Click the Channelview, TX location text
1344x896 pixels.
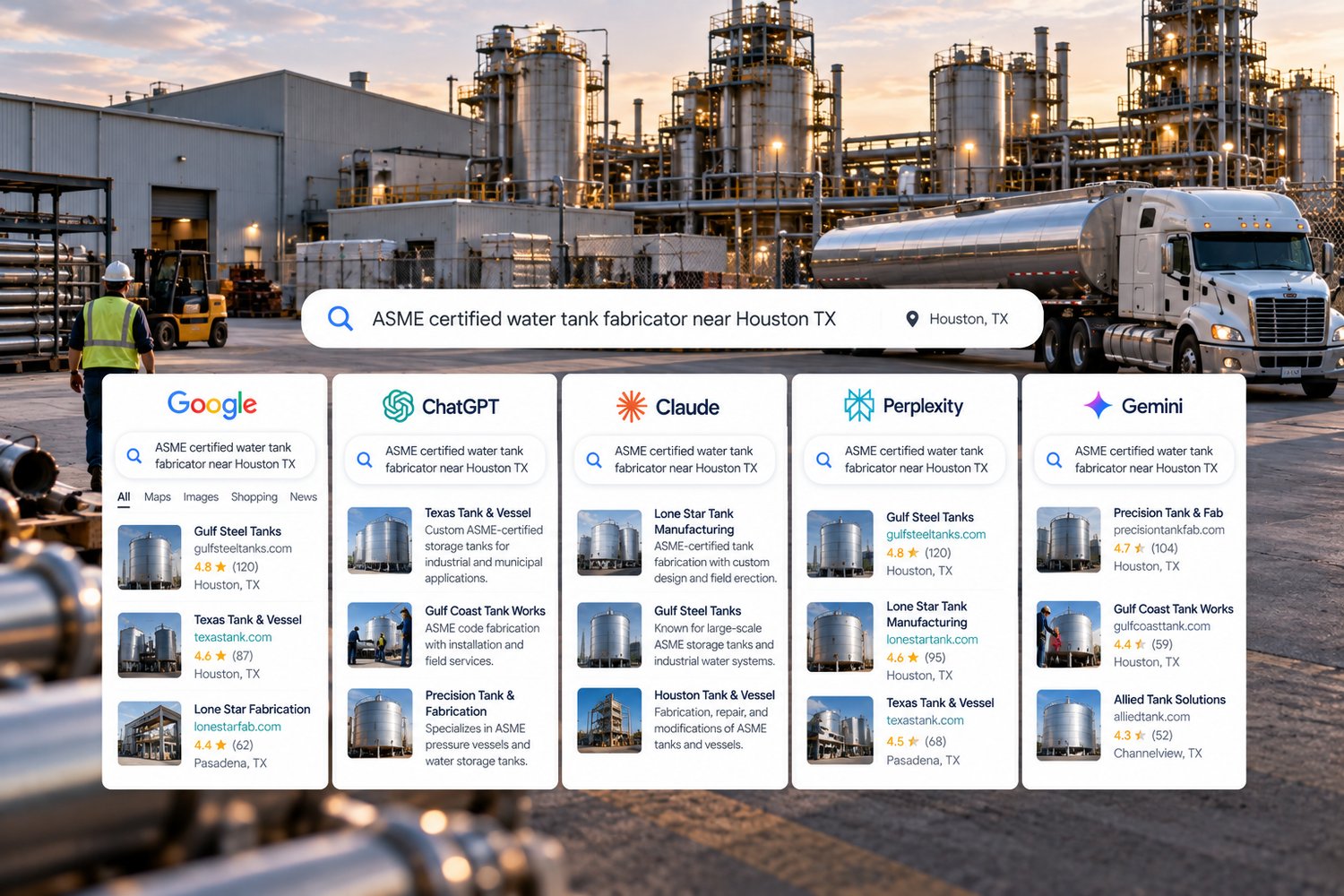point(1158,754)
